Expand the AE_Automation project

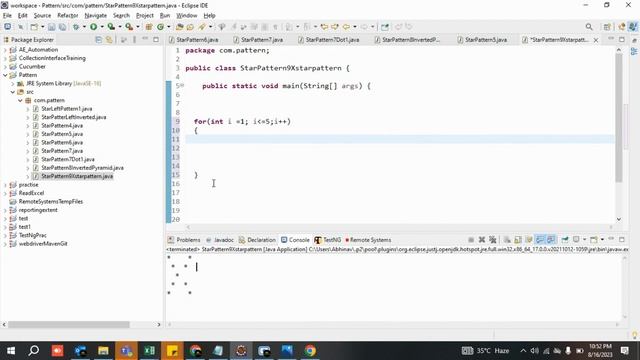point(5,50)
